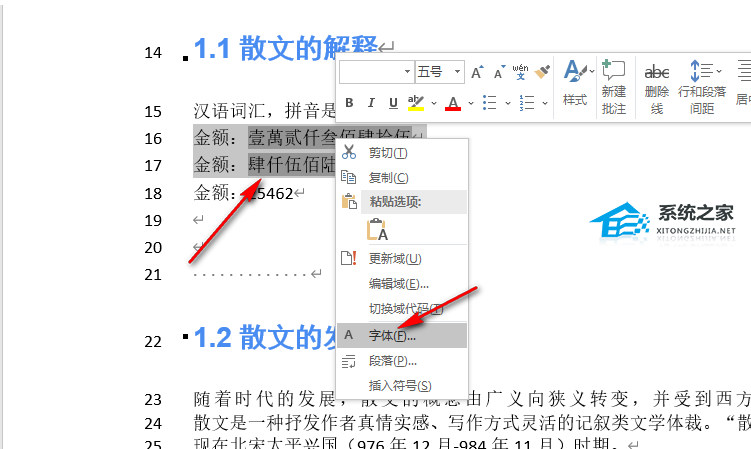Click the numbered list icon

click(527, 103)
